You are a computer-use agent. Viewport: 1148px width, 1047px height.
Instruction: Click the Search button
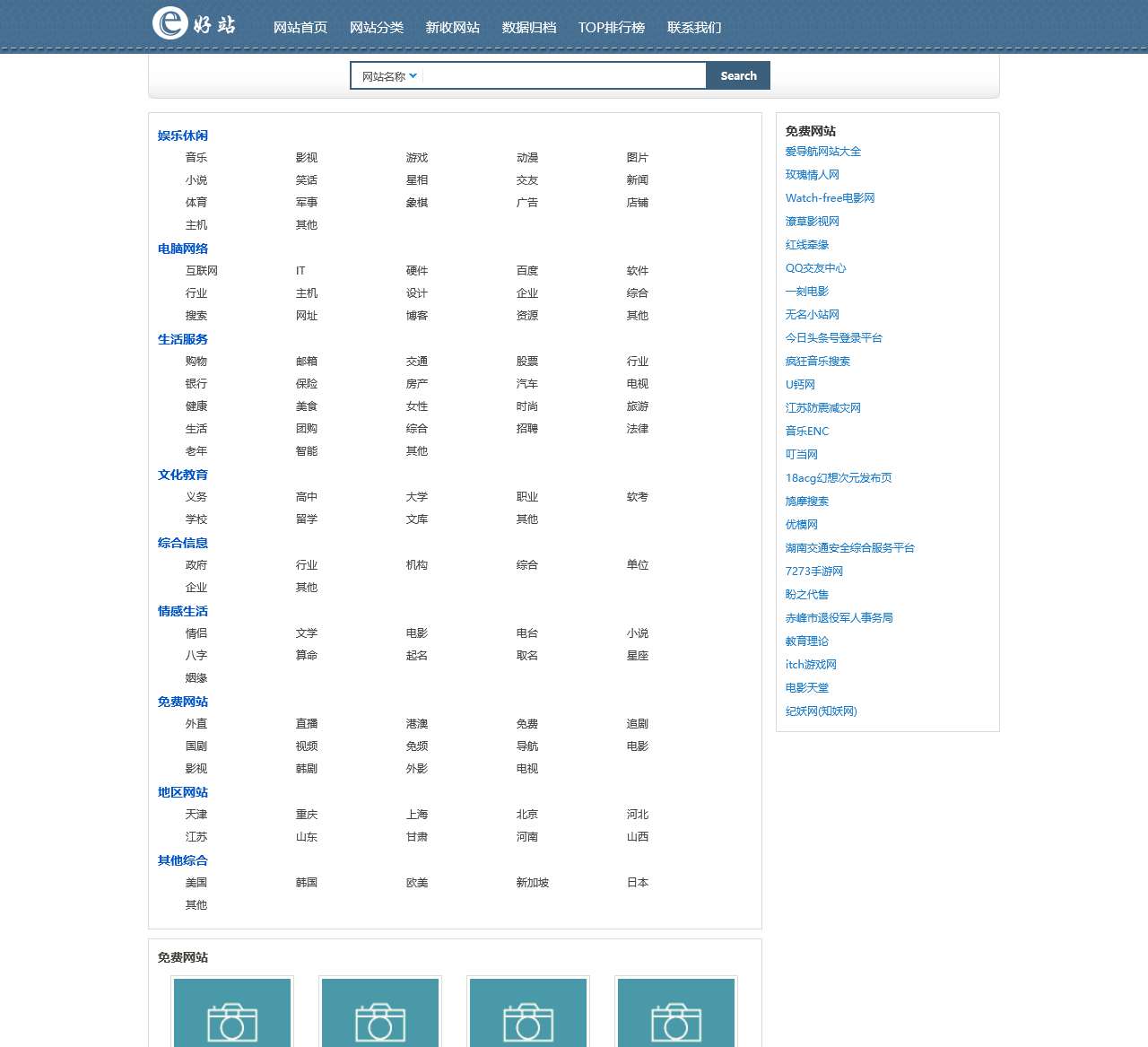(x=738, y=76)
